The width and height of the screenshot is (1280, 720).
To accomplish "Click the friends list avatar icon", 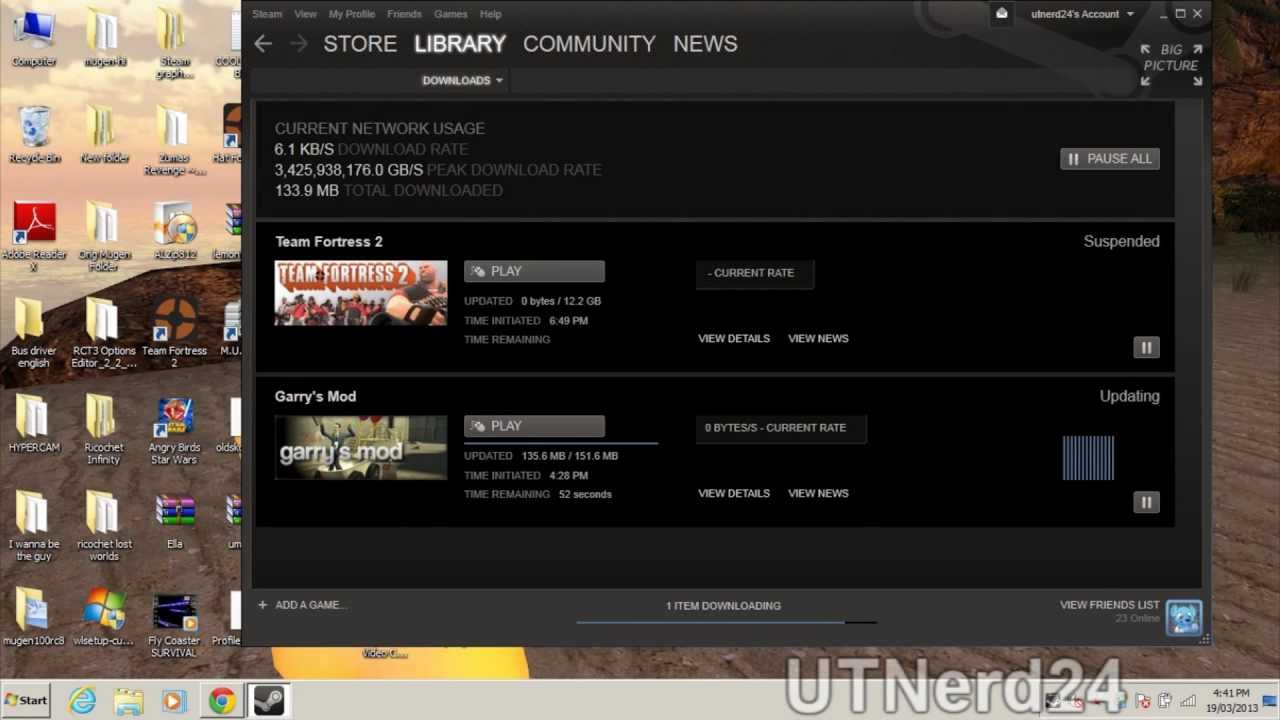I will 1184,617.
